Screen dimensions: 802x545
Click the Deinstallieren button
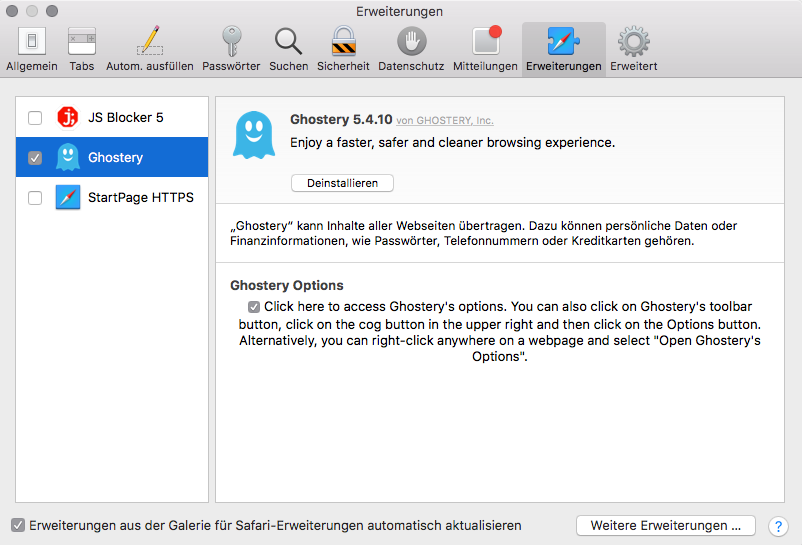point(342,183)
